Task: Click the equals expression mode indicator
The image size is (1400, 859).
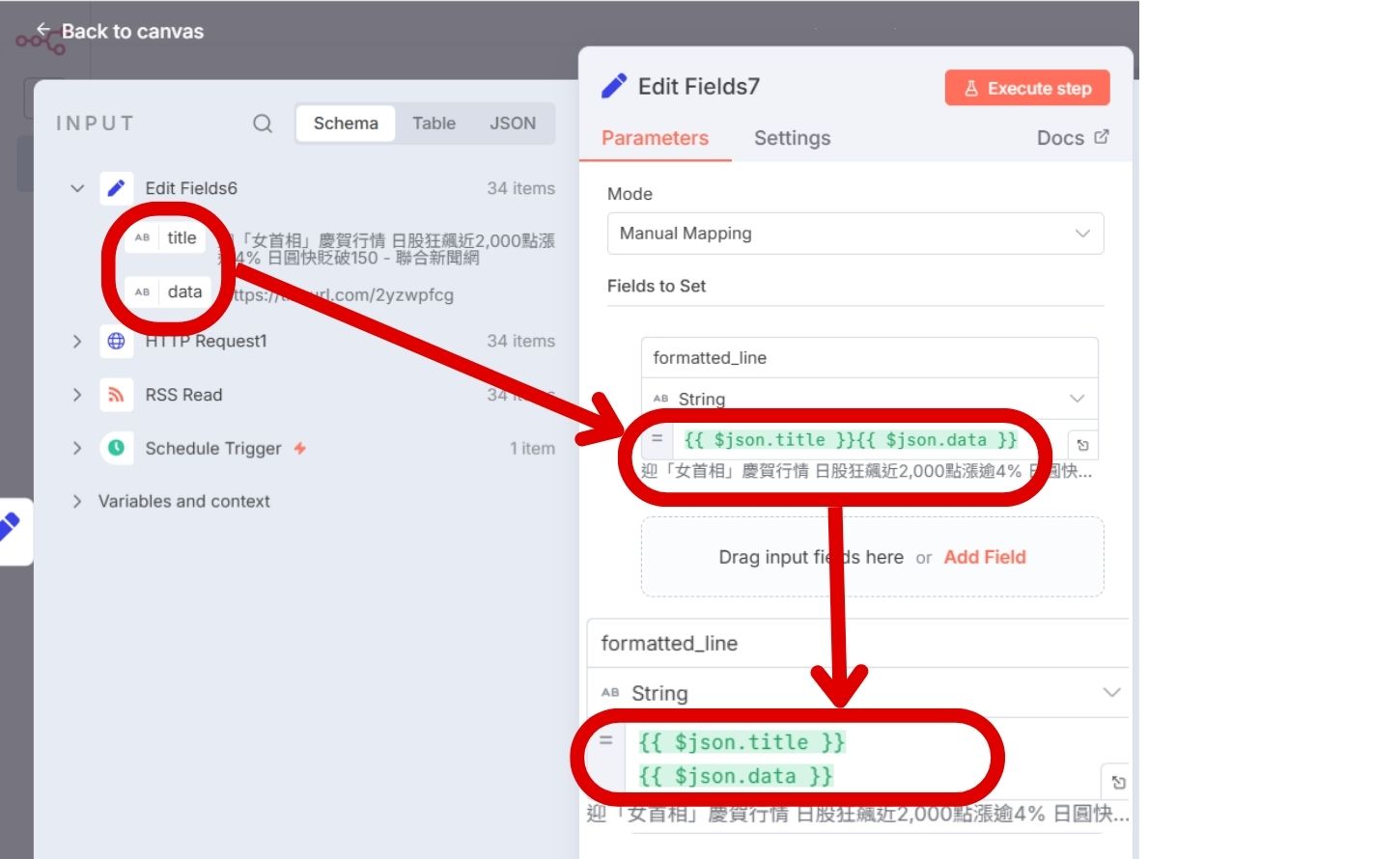Action: pos(655,440)
